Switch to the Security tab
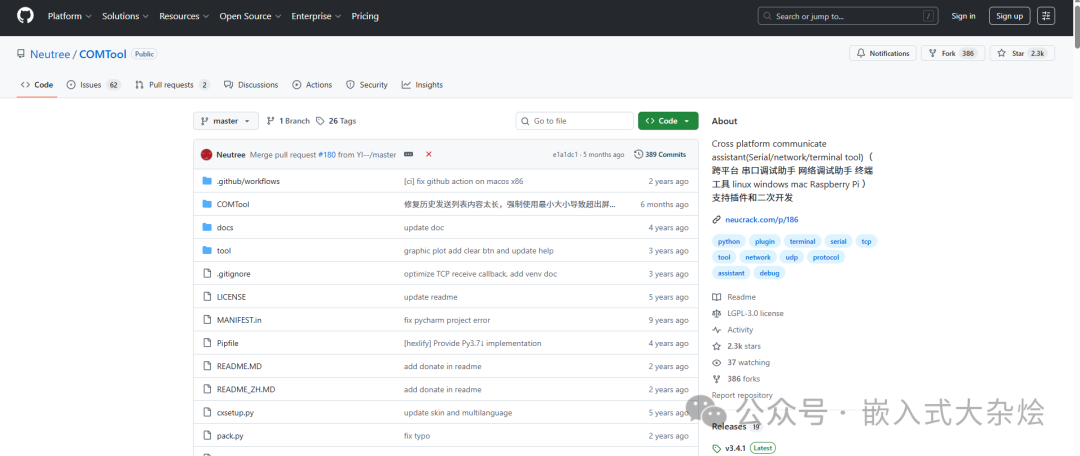The width and height of the screenshot is (1080, 456). pos(366,85)
